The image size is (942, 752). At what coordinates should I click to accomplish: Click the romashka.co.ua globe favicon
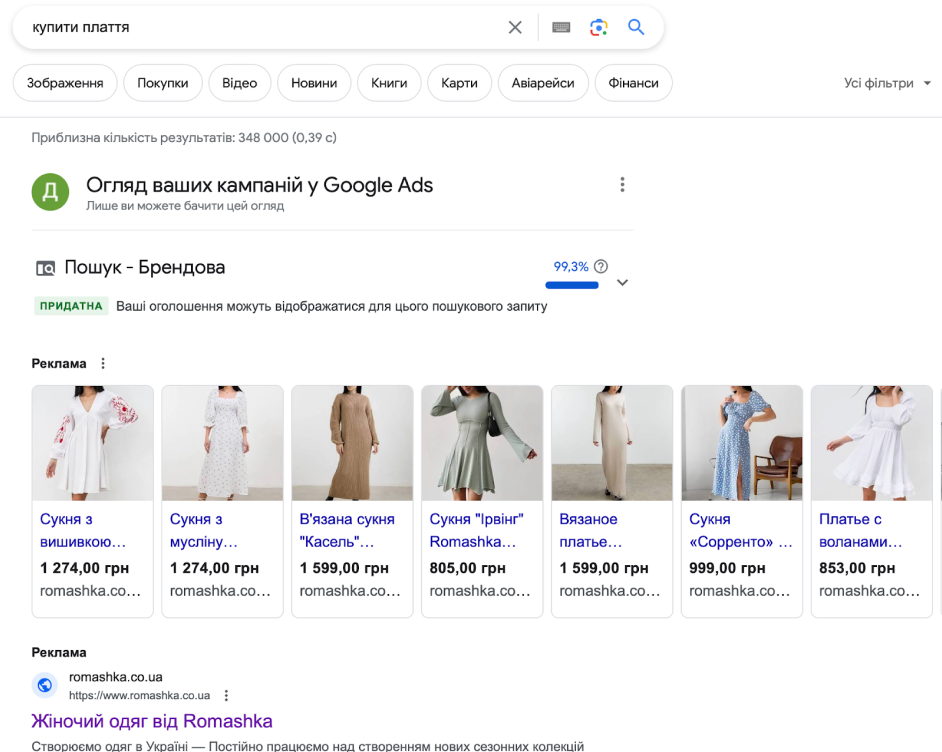pyautogui.click(x=45, y=685)
